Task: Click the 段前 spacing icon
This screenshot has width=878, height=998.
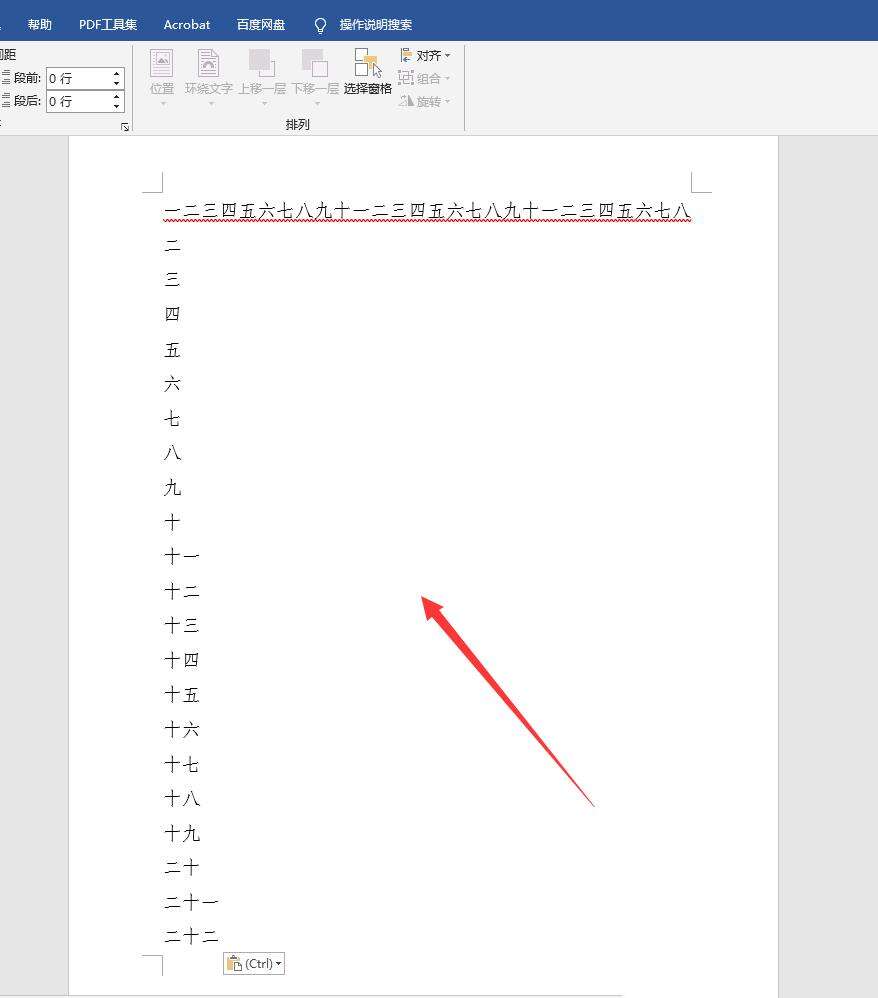Action: (6, 78)
